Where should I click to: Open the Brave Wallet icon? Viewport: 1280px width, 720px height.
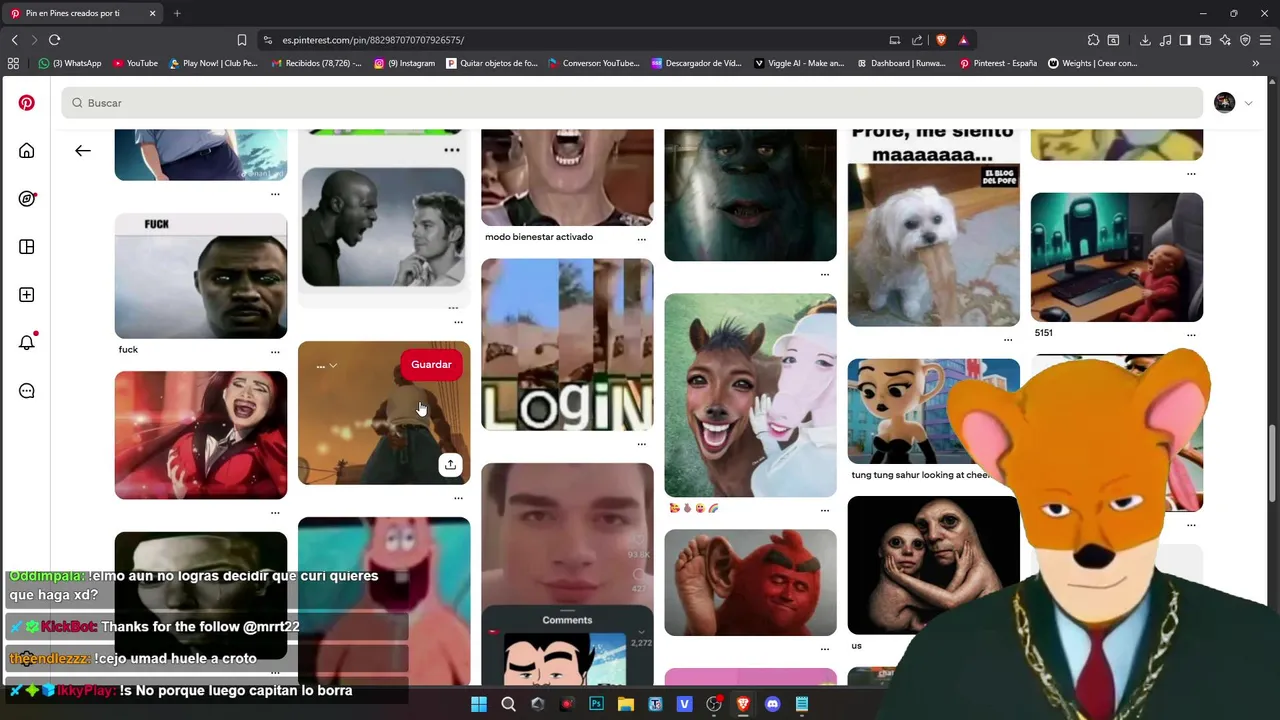[1205, 40]
